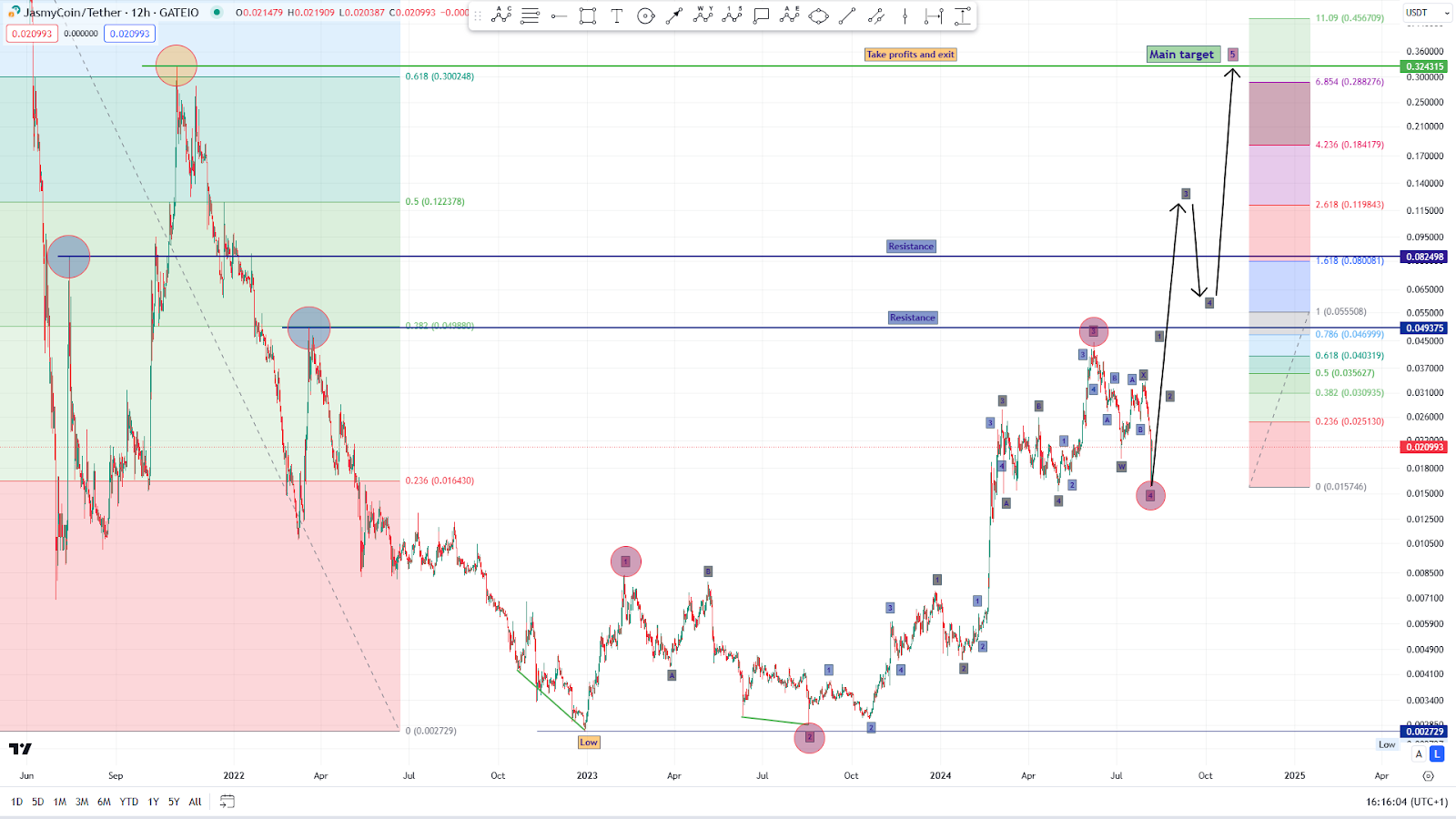Viewport: 1456px width, 819px height.
Task: Select the circle drawing tool
Action: [x=646, y=15]
